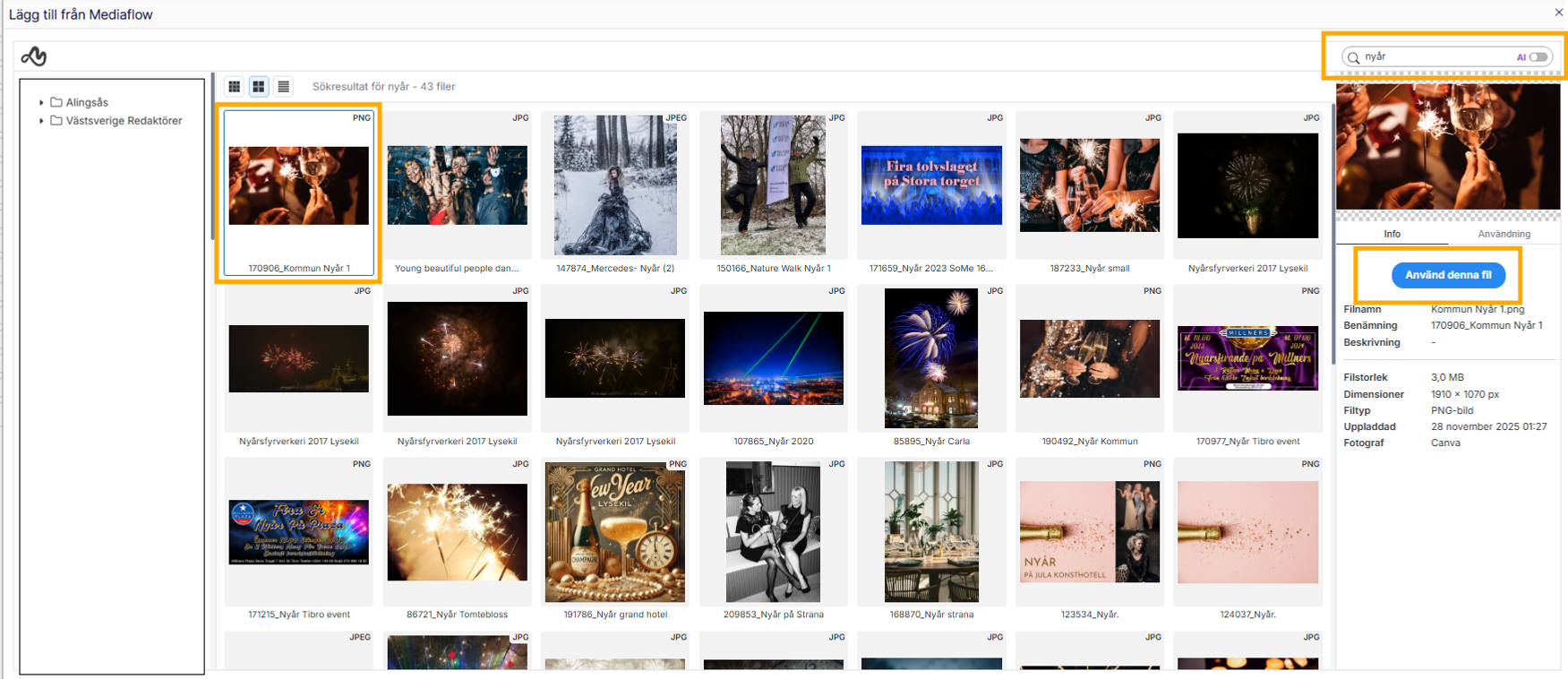
Task: Click the Västsverige Redaktörer folder icon
Action: 56,120
